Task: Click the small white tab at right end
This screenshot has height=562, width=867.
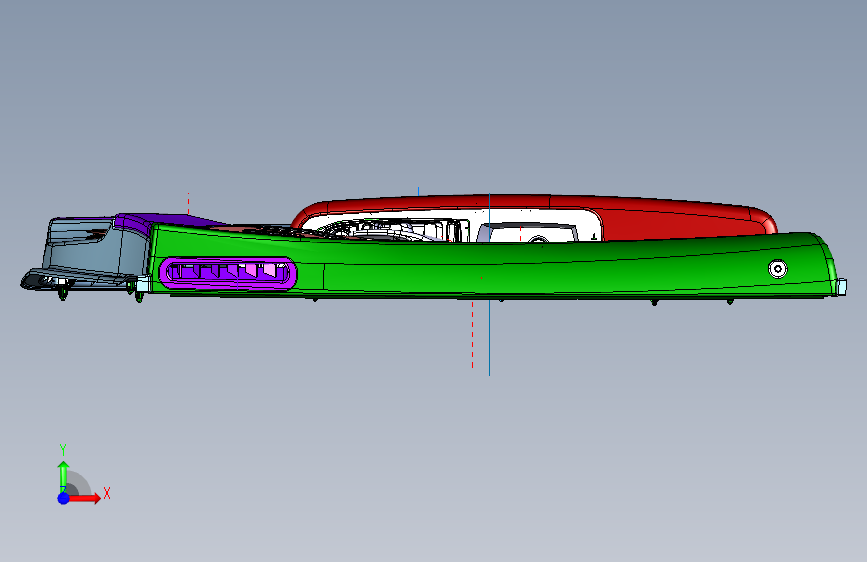Action: [x=842, y=287]
